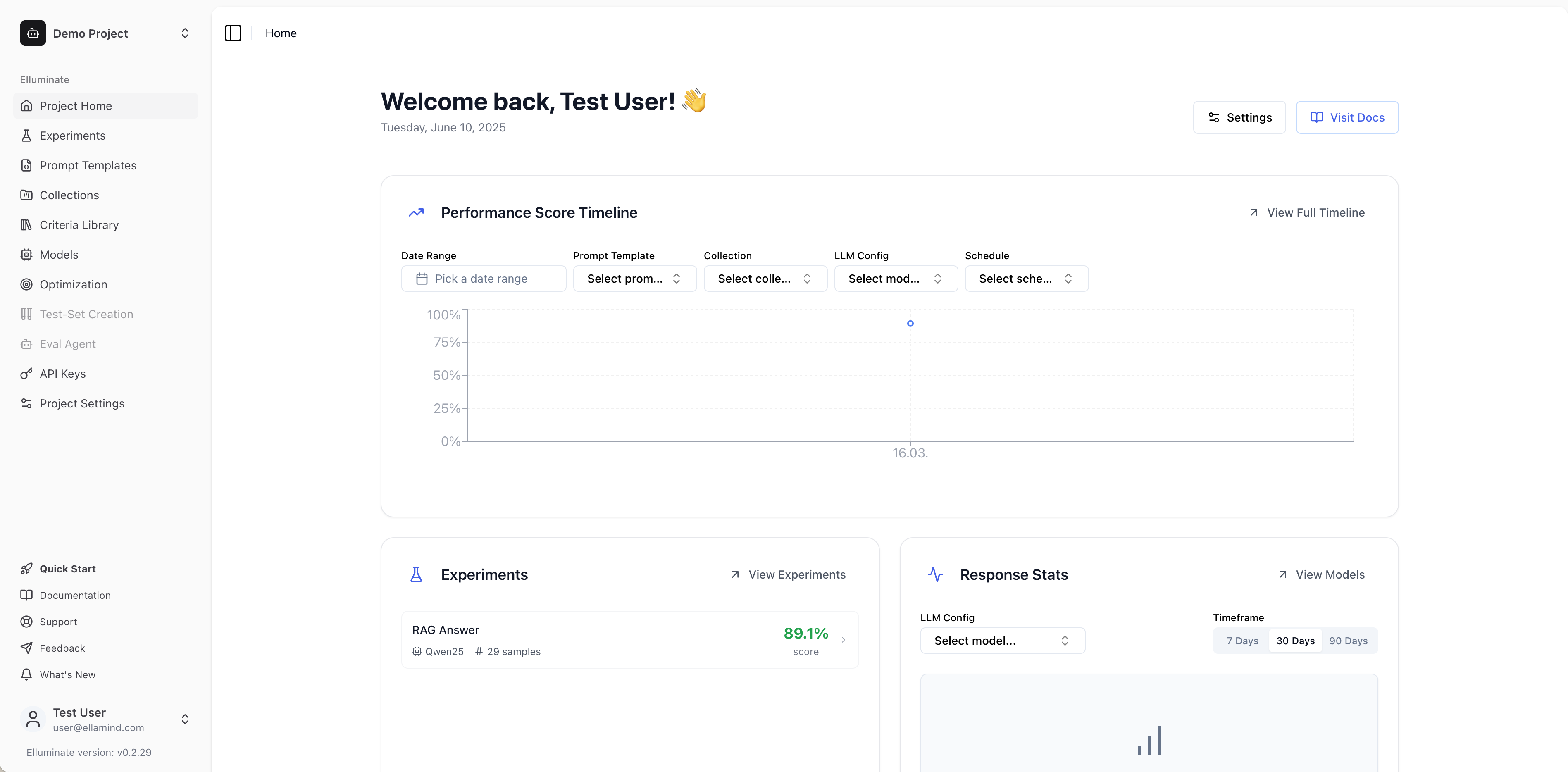Click the Home breadcrumb
The width and height of the screenshot is (1568, 772).
pyautogui.click(x=281, y=33)
